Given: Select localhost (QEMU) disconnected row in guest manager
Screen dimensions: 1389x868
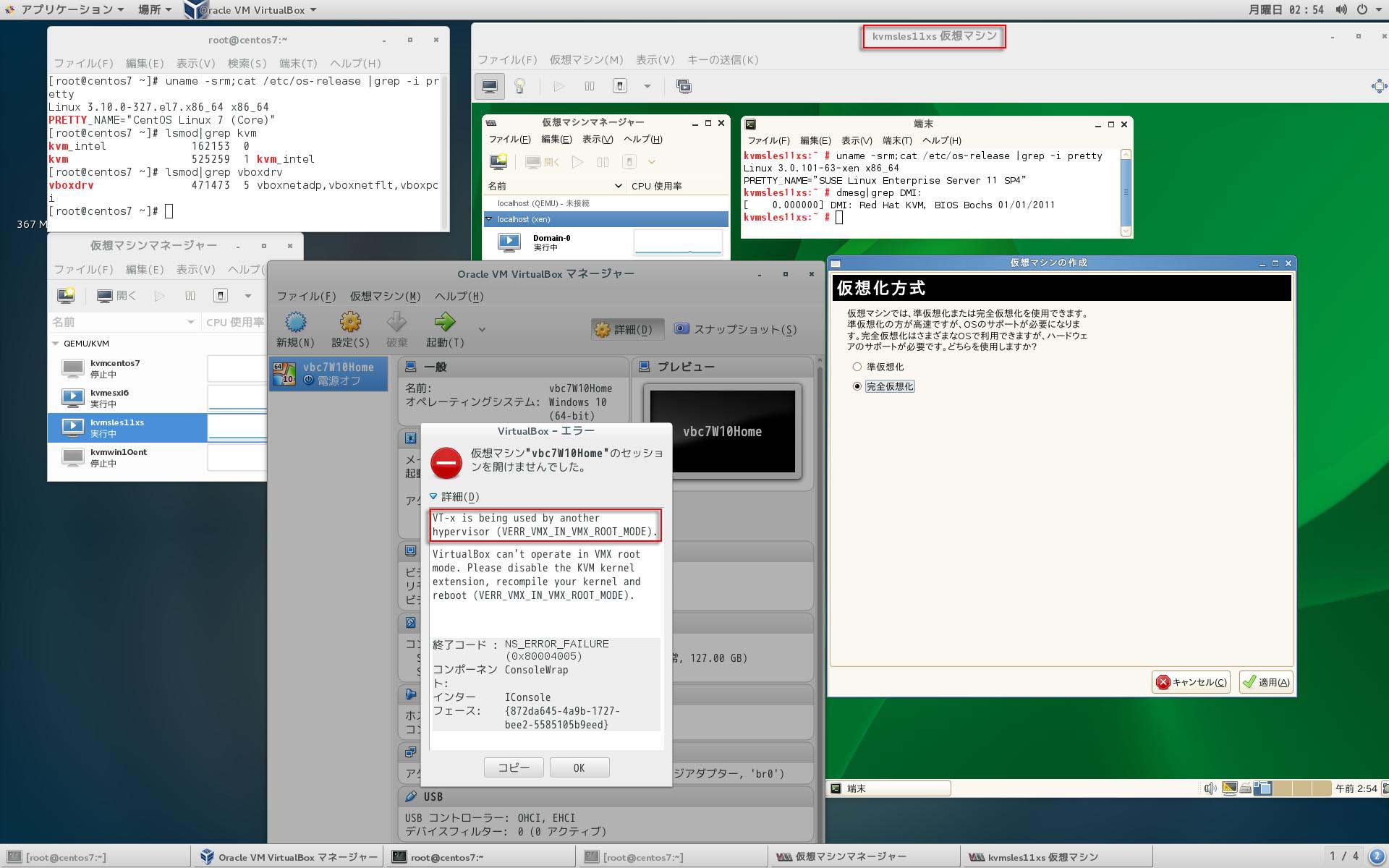Looking at the screenshot, I should tap(606, 203).
